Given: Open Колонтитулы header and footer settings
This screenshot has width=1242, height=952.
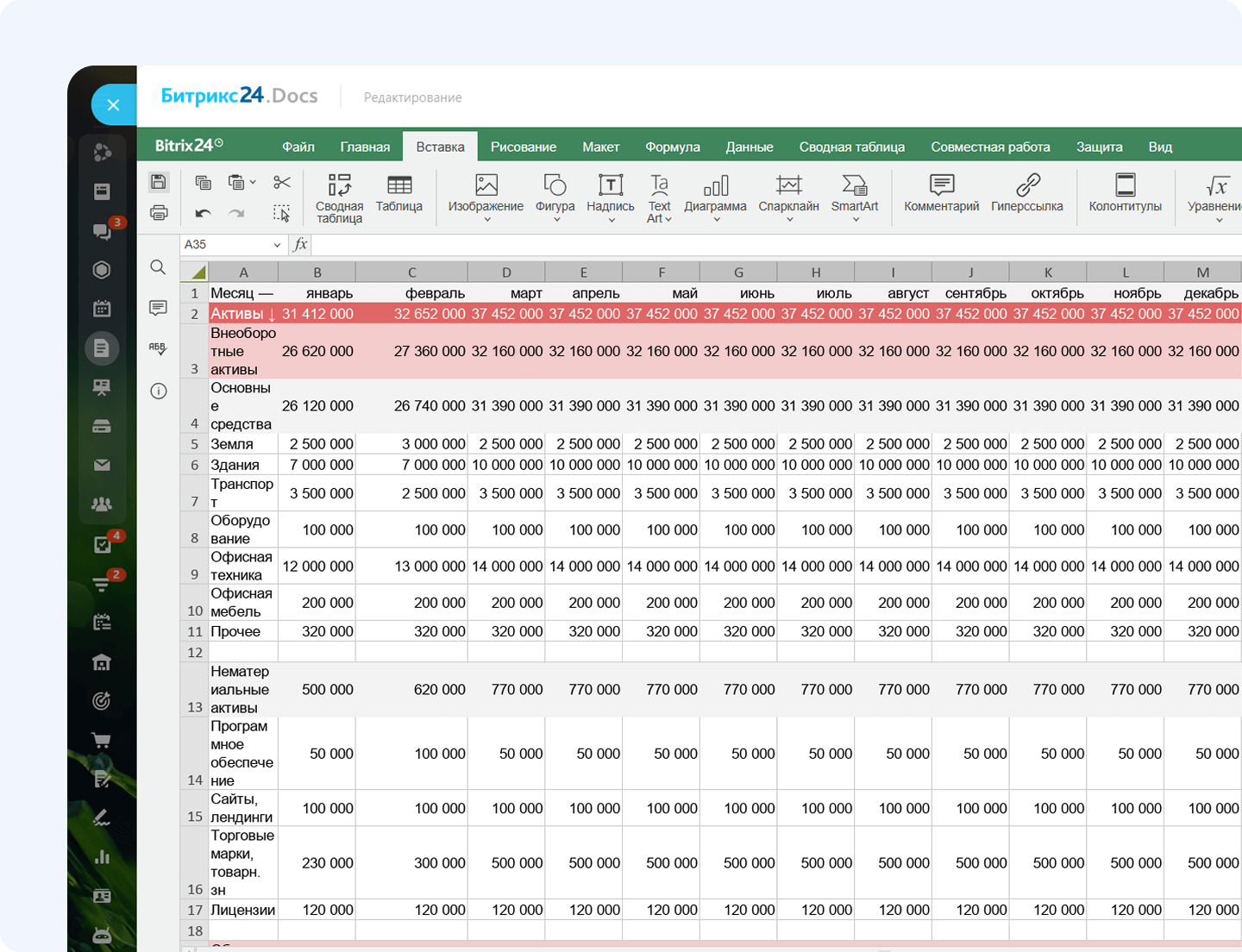Looking at the screenshot, I should click(1125, 192).
